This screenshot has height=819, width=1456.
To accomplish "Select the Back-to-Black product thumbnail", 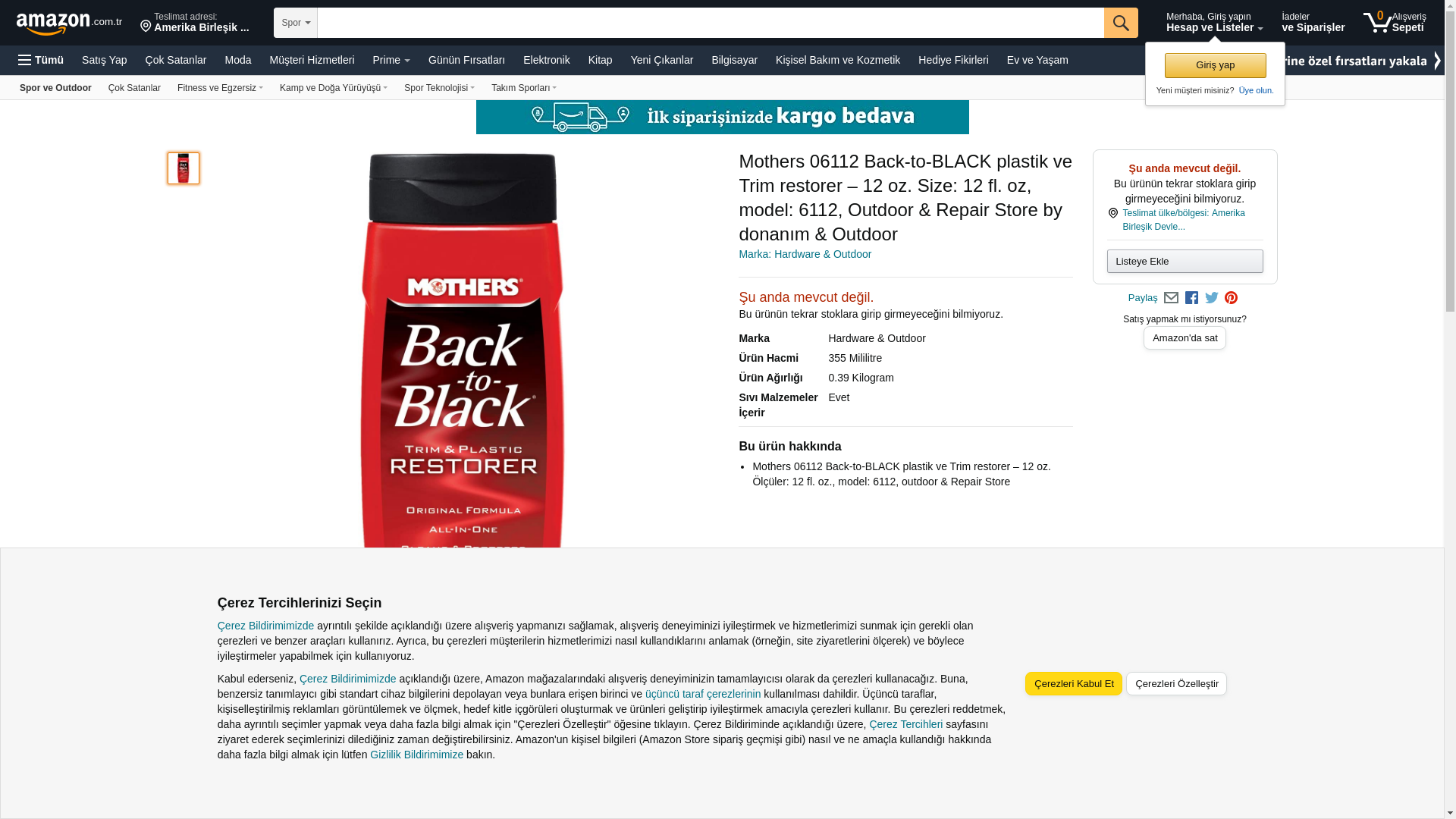I will pyautogui.click(x=184, y=168).
